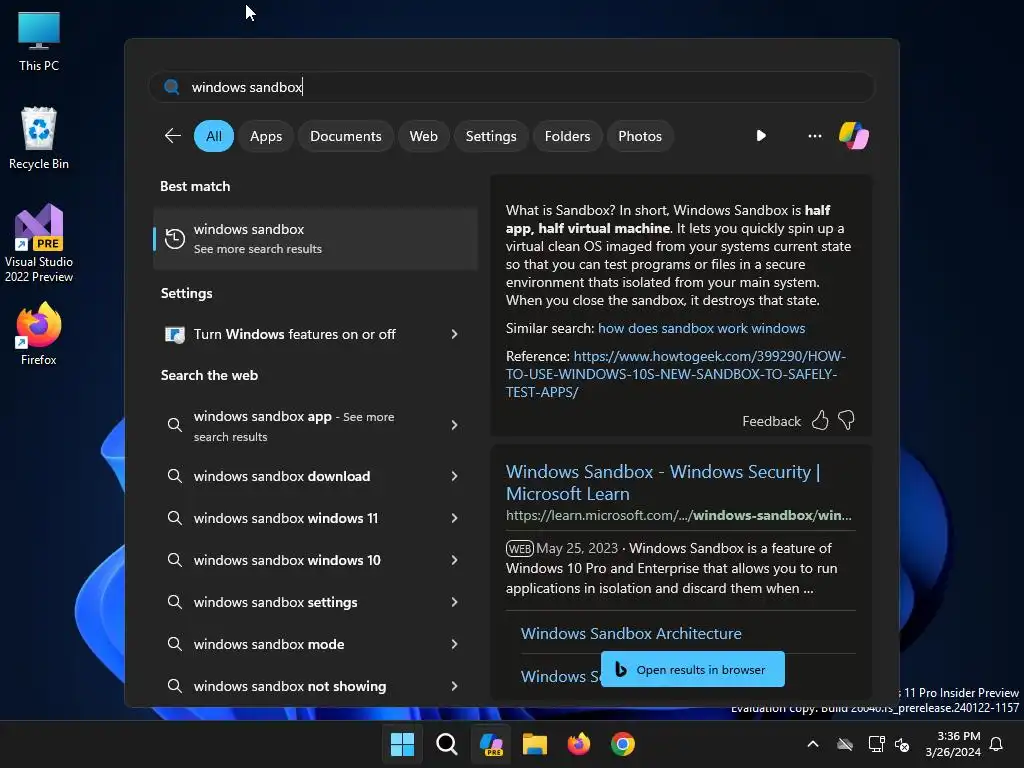1024x768 pixels.
Task: Select 'windows sandbox download' web suggestion text
Action: pyautogui.click(x=281, y=476)
